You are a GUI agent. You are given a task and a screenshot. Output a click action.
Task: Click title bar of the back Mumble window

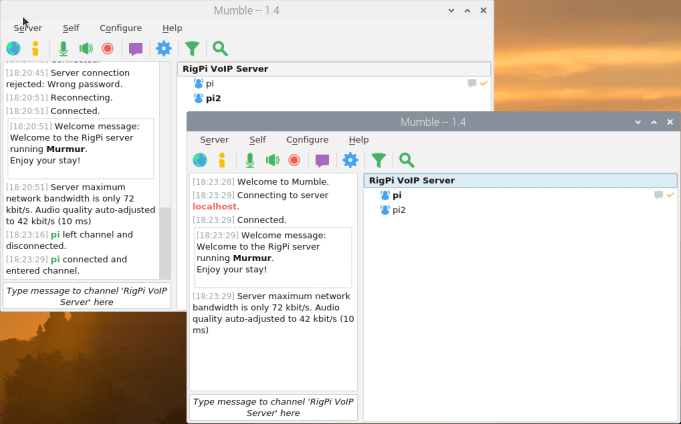tap(246, 10)
